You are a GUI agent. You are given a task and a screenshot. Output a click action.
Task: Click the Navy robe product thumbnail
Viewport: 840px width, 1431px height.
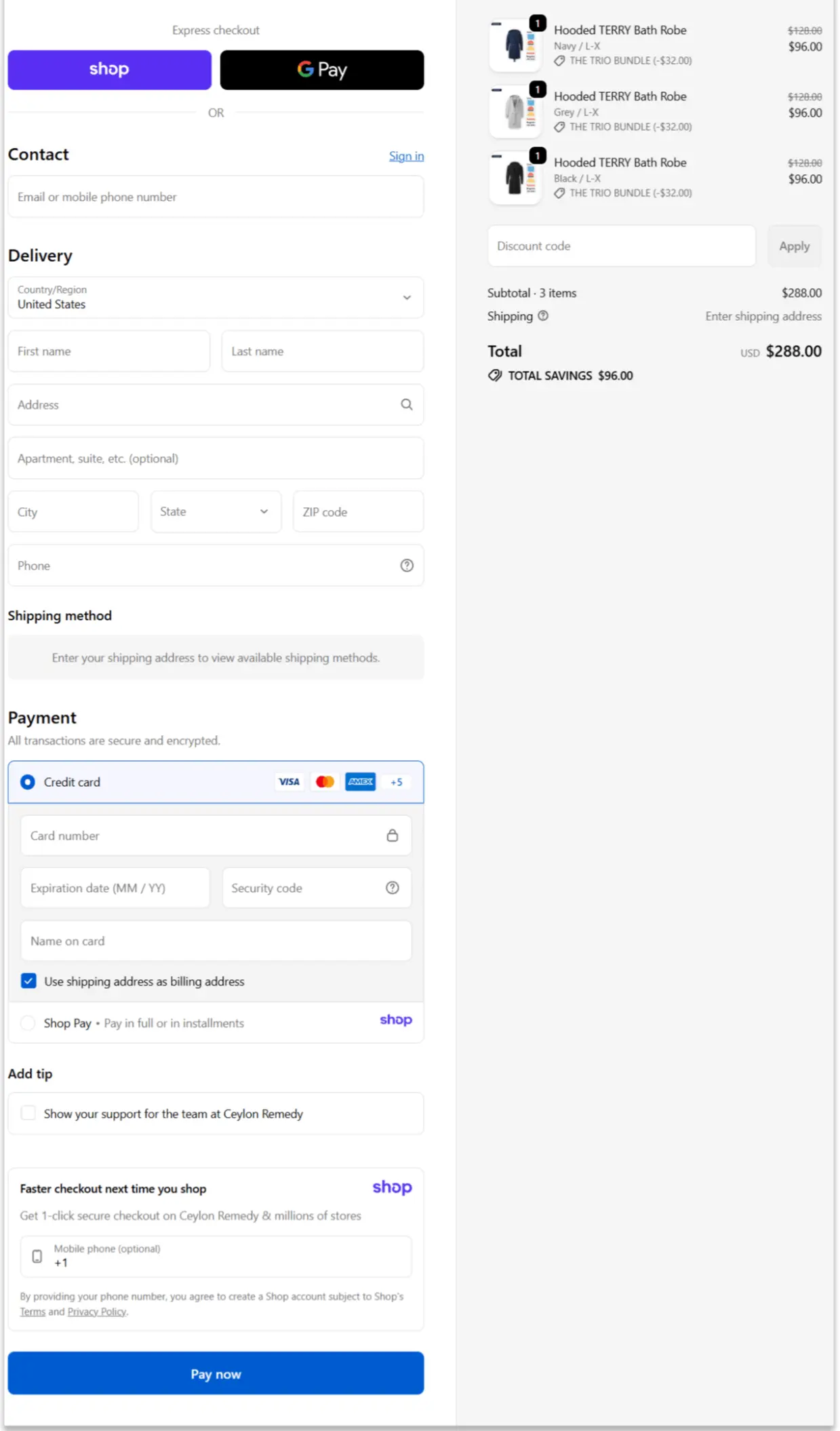coord(515,46)
